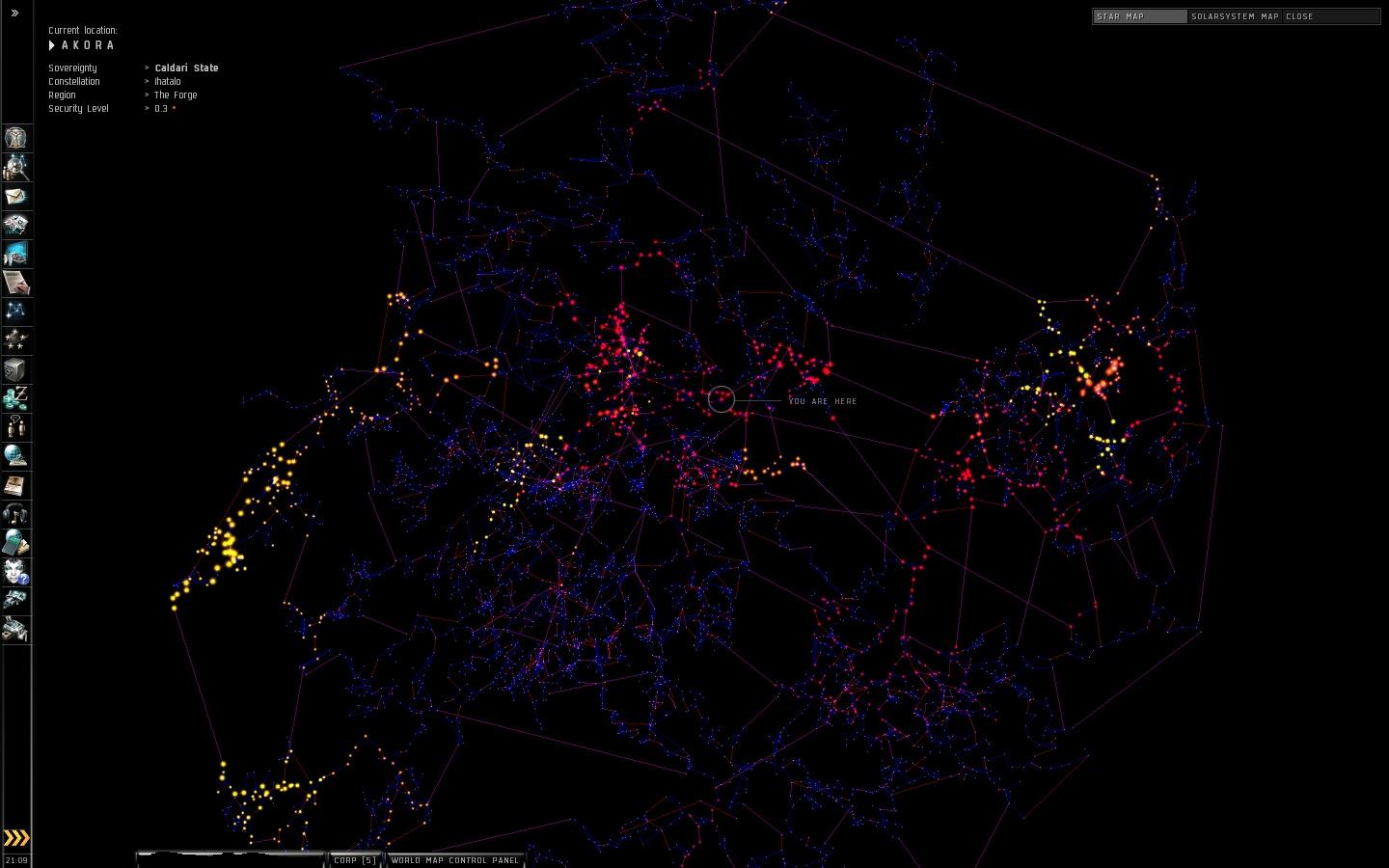Click the globe-with-calculator sidebar icon
This screenshot has height=868, width=1389.
pyautogui.click(x=15, y=543)
